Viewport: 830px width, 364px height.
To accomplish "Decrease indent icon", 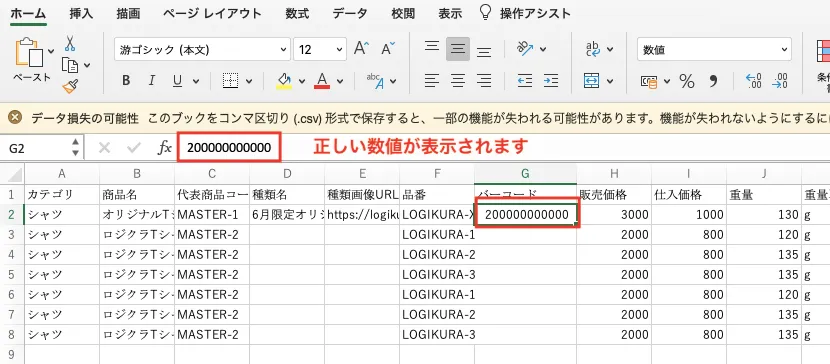I will (525, 80).
